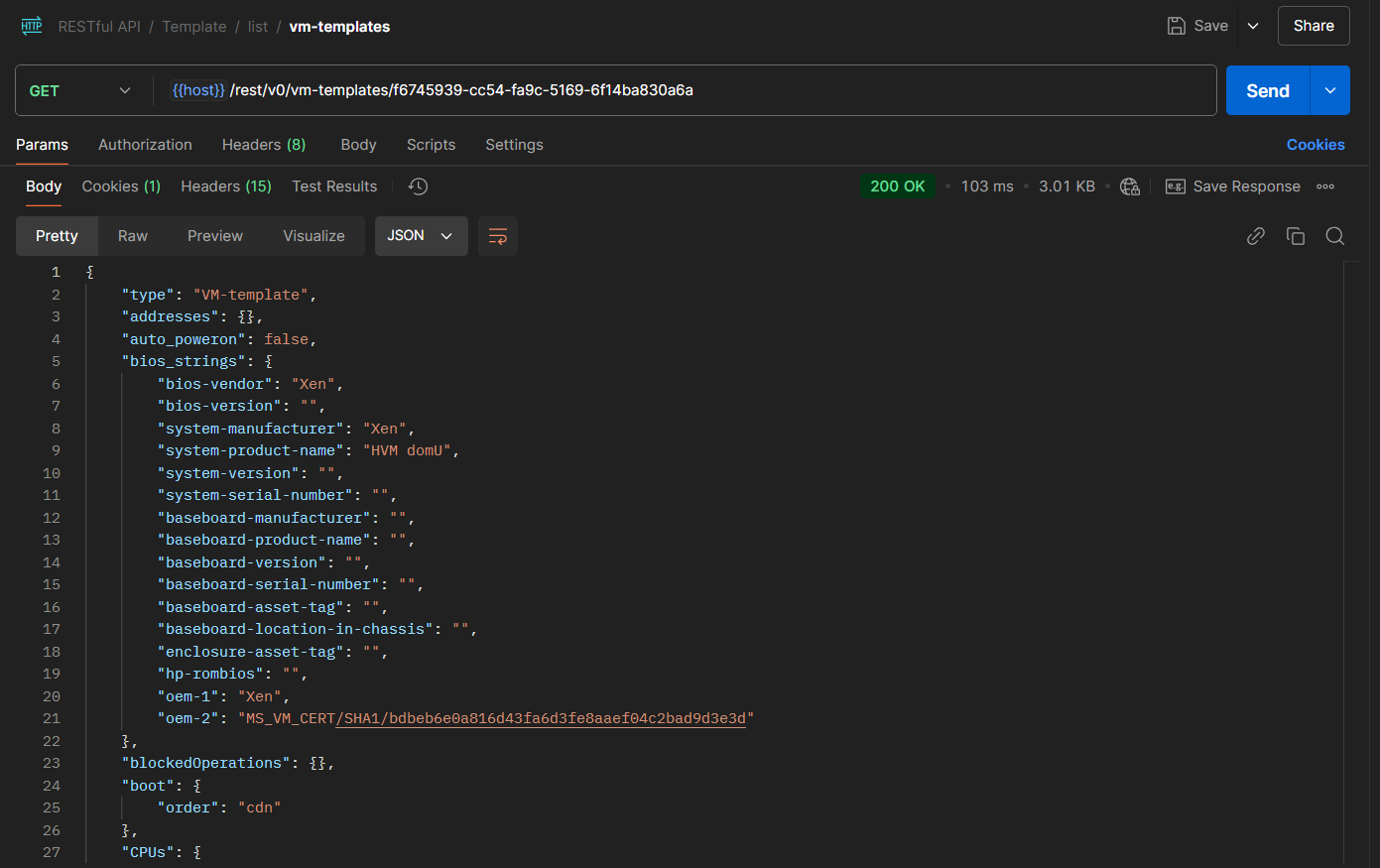Click the HTTP request type icon
Screen dimensions: 1380x868
coord(32,26)
